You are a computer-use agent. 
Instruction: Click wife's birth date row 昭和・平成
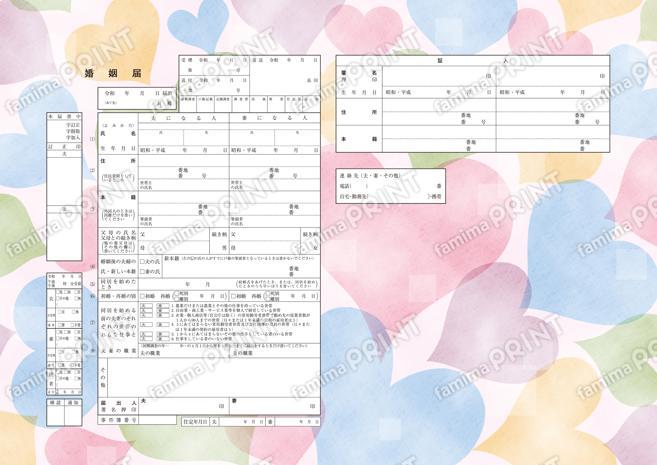(x=275, y=150)
